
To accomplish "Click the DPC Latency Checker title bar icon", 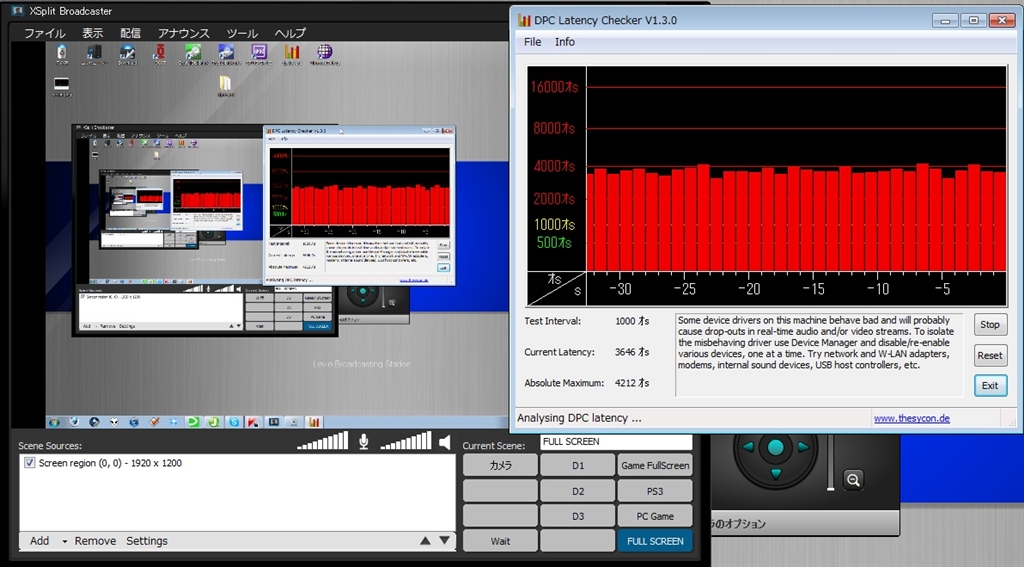I will 524,20.
